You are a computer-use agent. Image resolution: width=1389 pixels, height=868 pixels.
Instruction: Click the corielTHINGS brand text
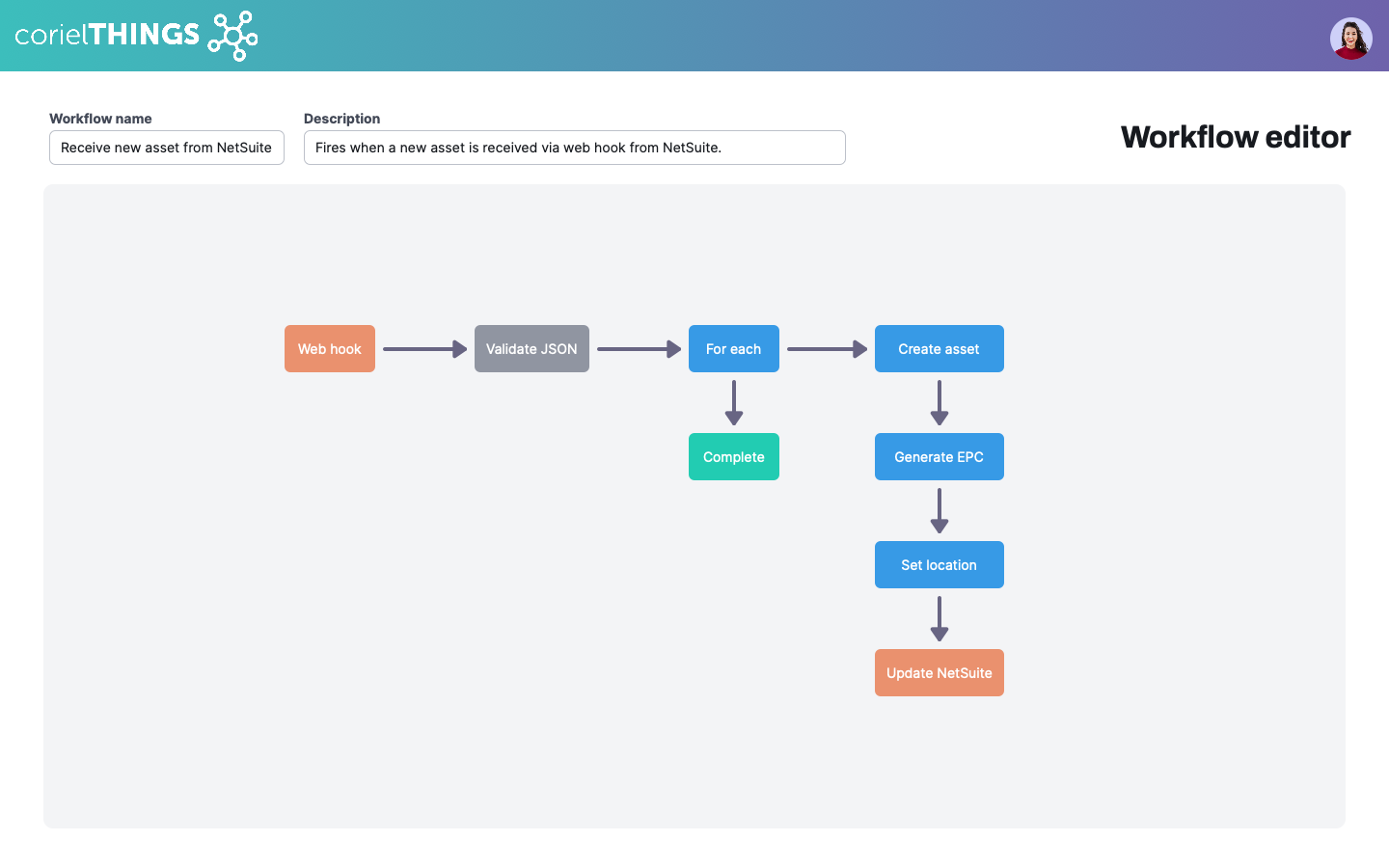[107, 36]
